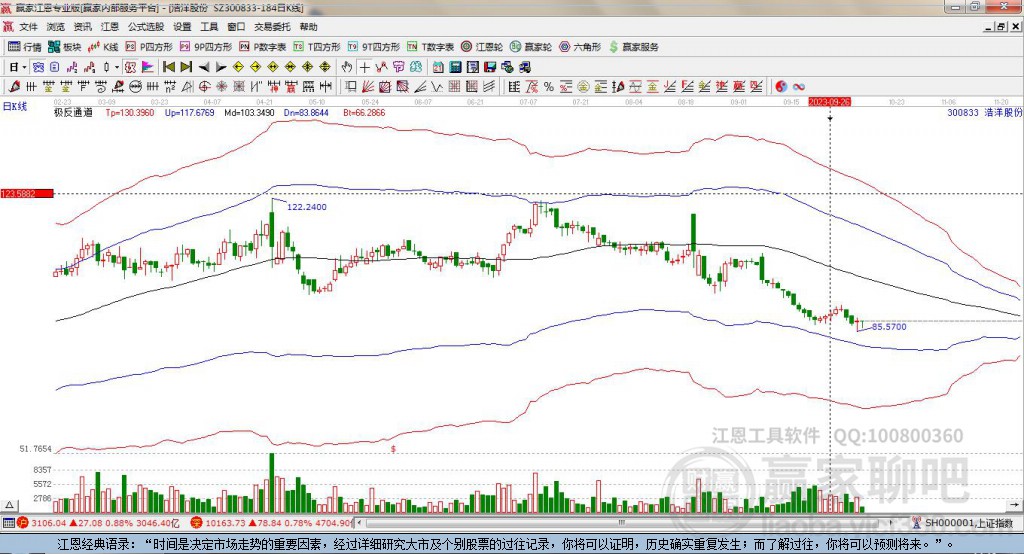Toggle the red-framed indicator button
This screenshot has height=554, width=1024.
tap(130, 67)
